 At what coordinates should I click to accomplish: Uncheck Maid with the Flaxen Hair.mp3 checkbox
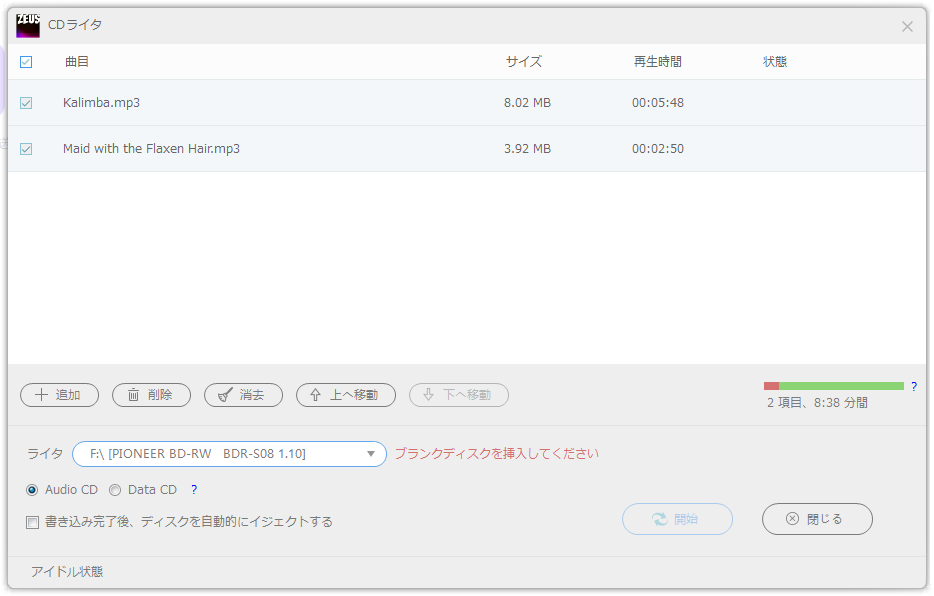coord(26,149)
